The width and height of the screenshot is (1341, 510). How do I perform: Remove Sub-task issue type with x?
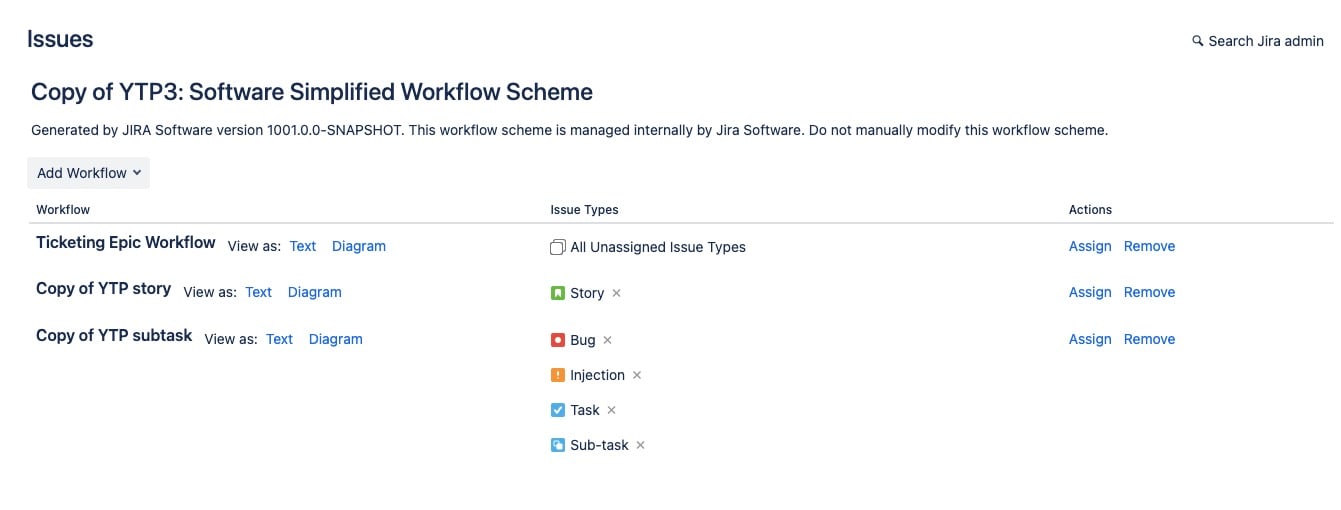point(641,445)
